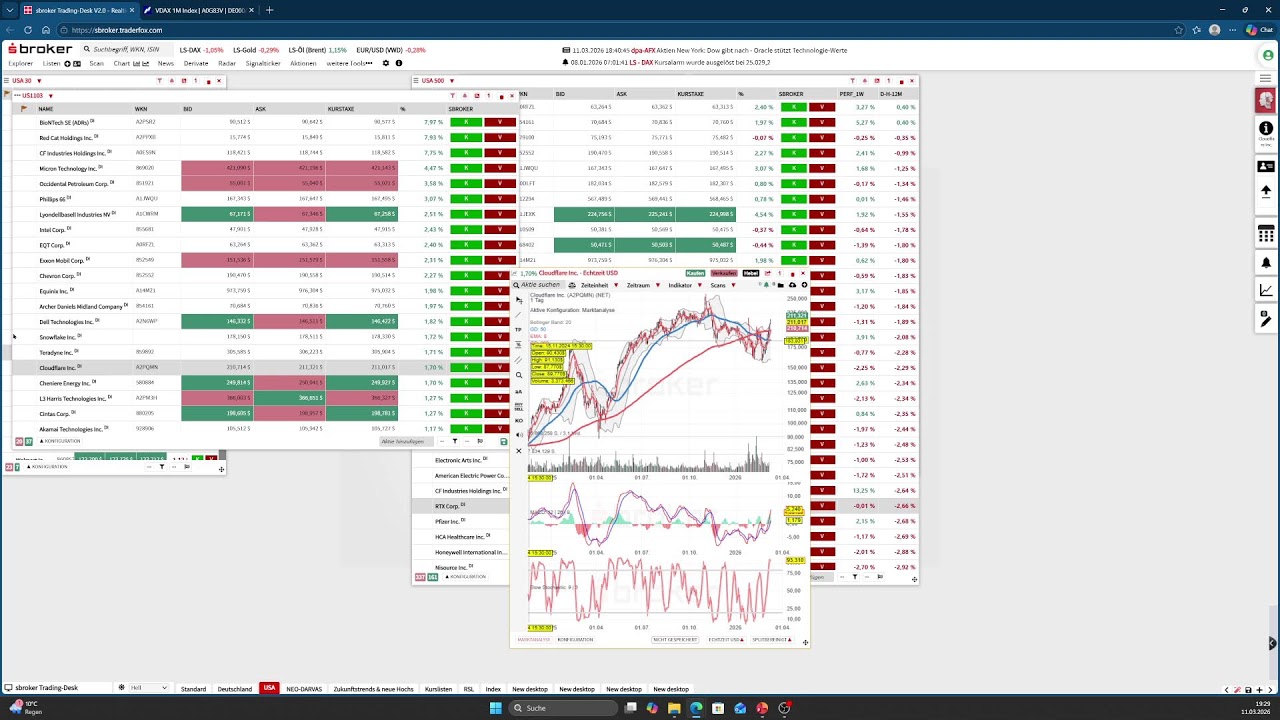1280x720 pixels.
Task: Select the aA text annotation tool
Action: point(518,391)
